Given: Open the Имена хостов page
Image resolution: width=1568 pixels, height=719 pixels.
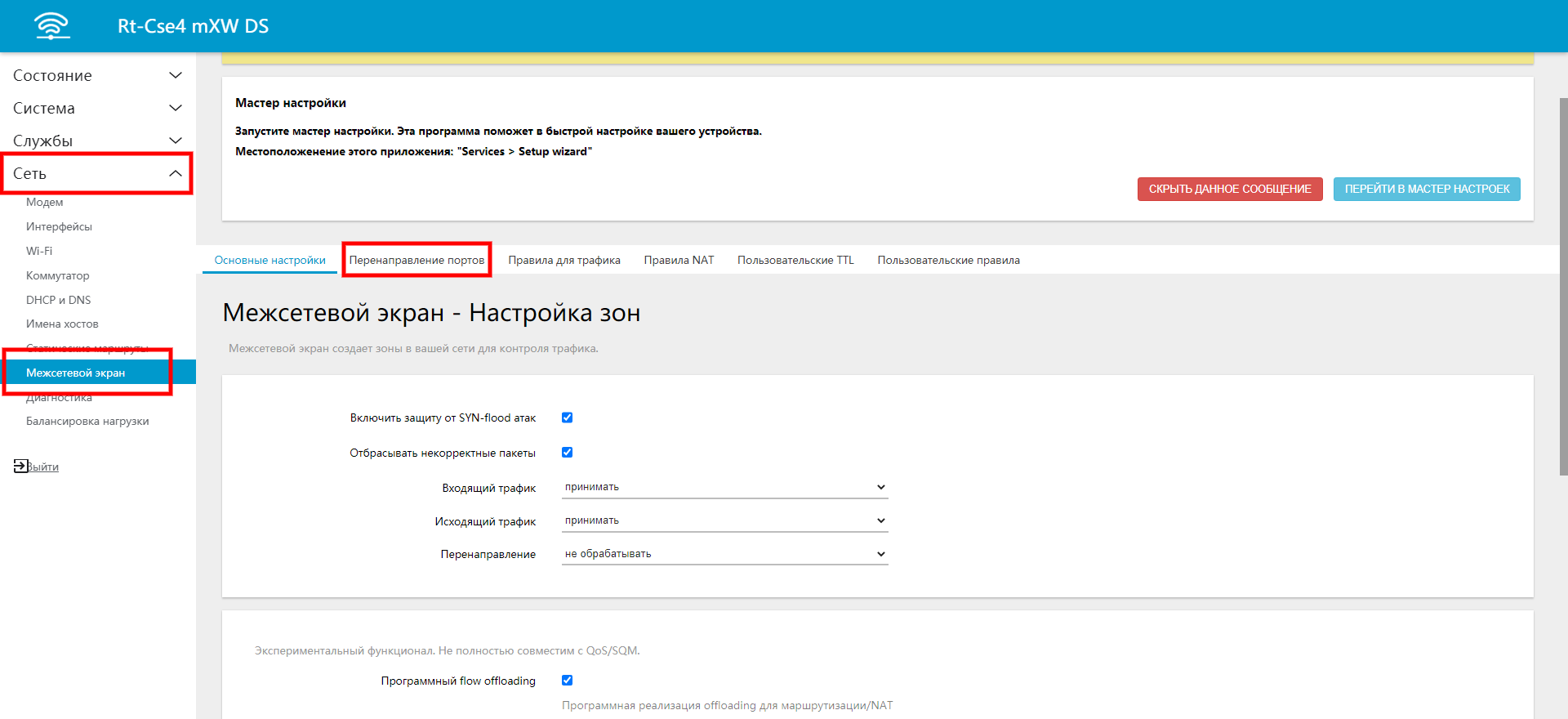Looking at the screenshot, I should tap(62, 324).
